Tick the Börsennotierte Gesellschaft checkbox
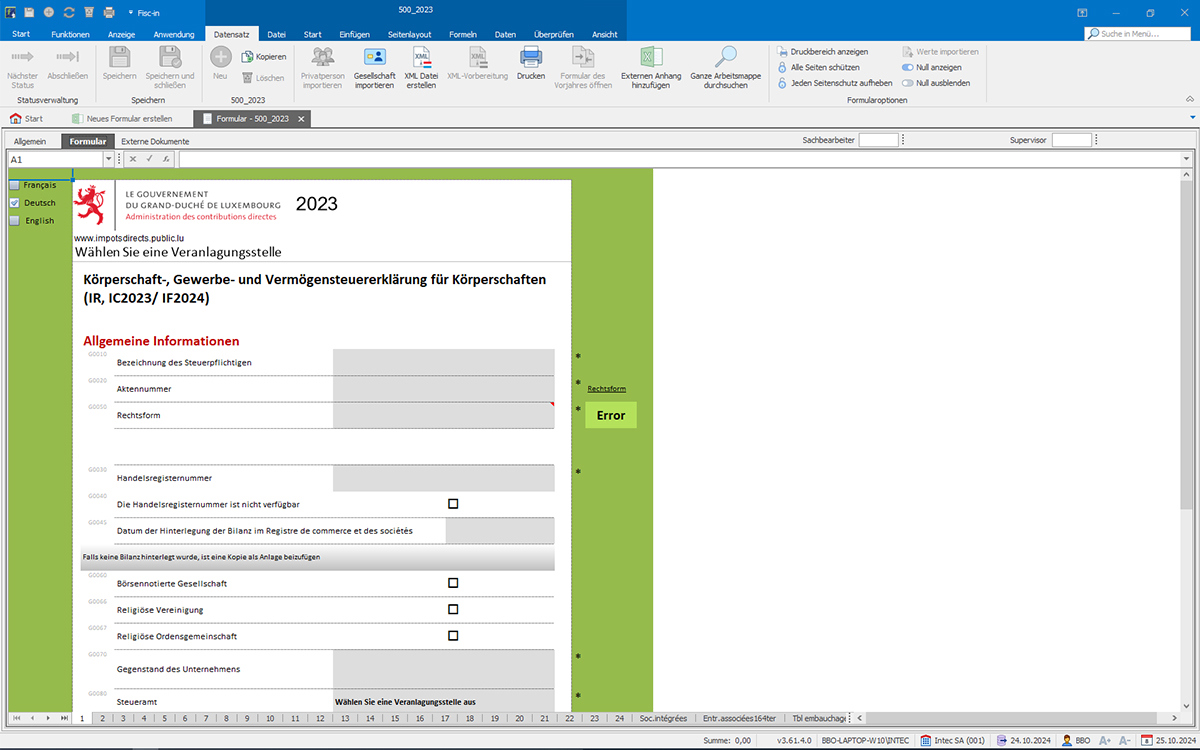Image resolution: width=1200 pixels, height=750 pixels. (453, 583)
